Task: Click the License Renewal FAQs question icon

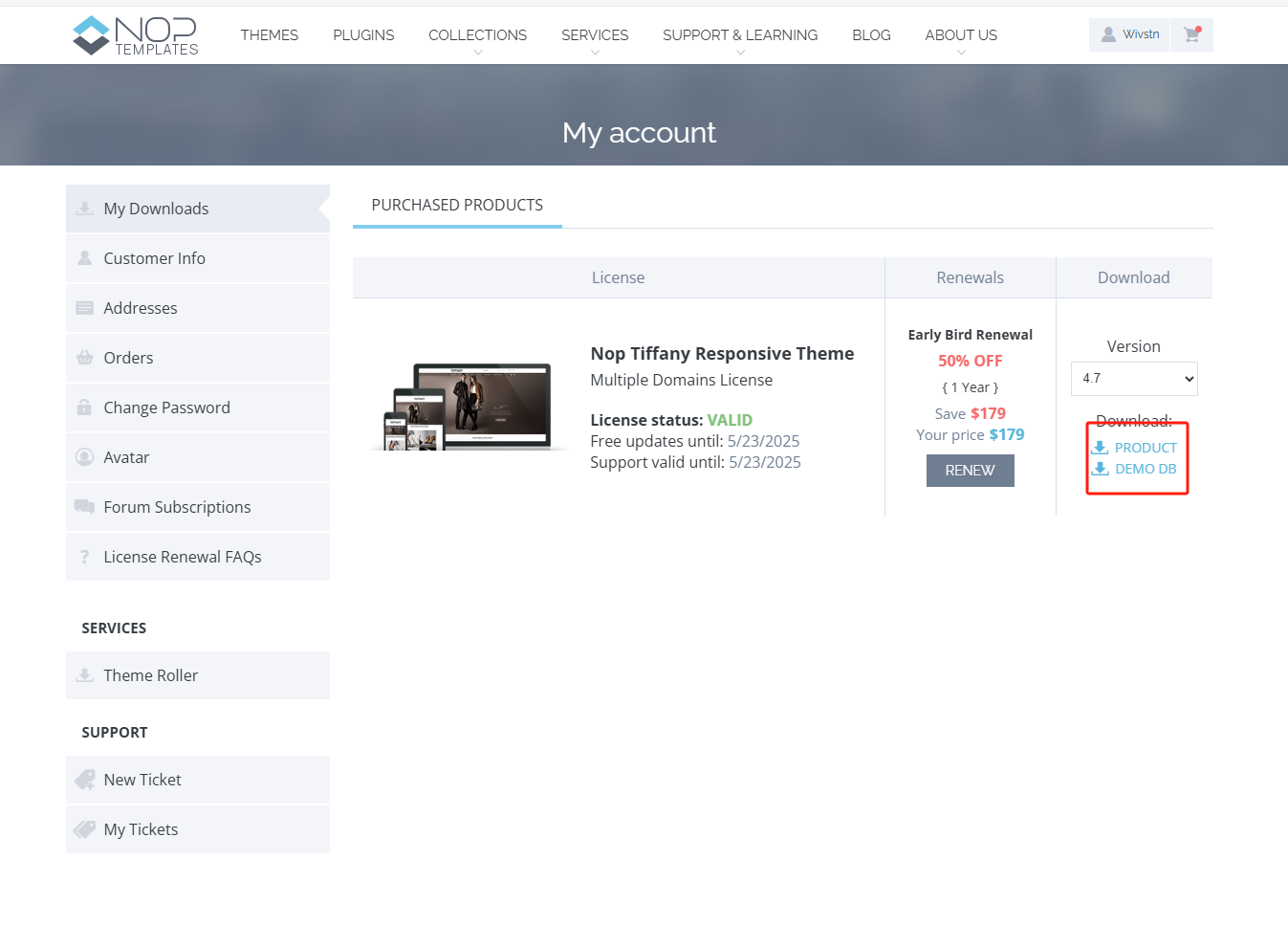Action: tap(85, 557)
